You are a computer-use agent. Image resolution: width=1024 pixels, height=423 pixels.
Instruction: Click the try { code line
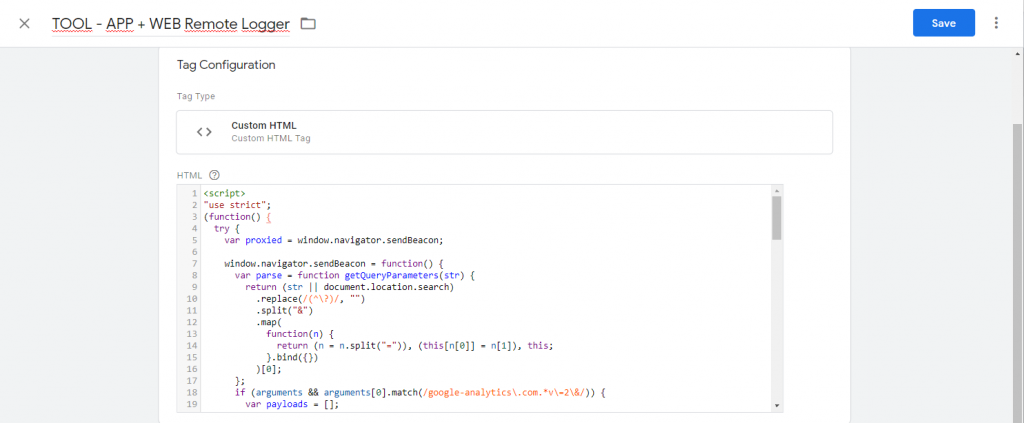pos(227,228)
